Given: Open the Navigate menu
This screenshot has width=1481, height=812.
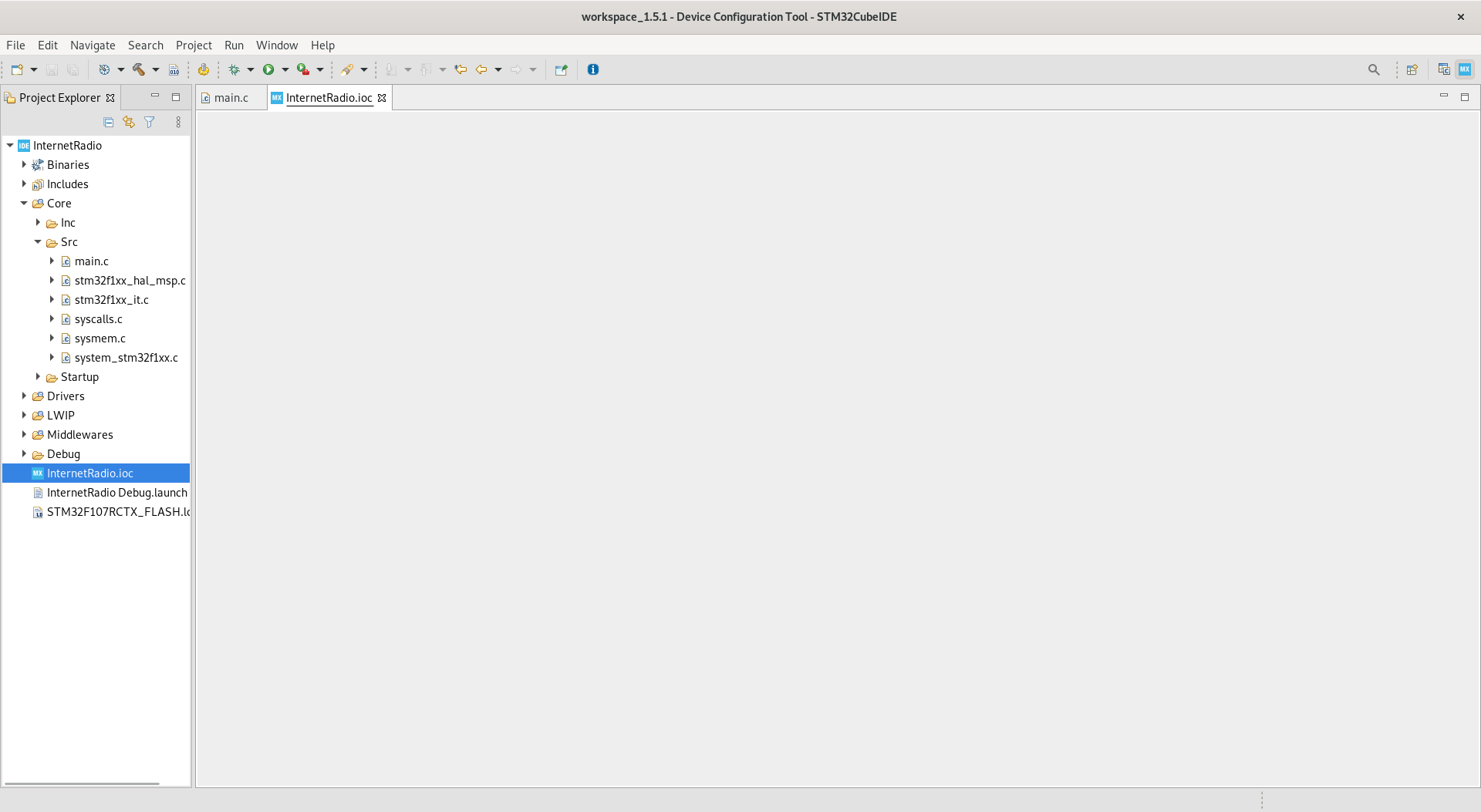Looking at the screenshot, I should point(93,45).
